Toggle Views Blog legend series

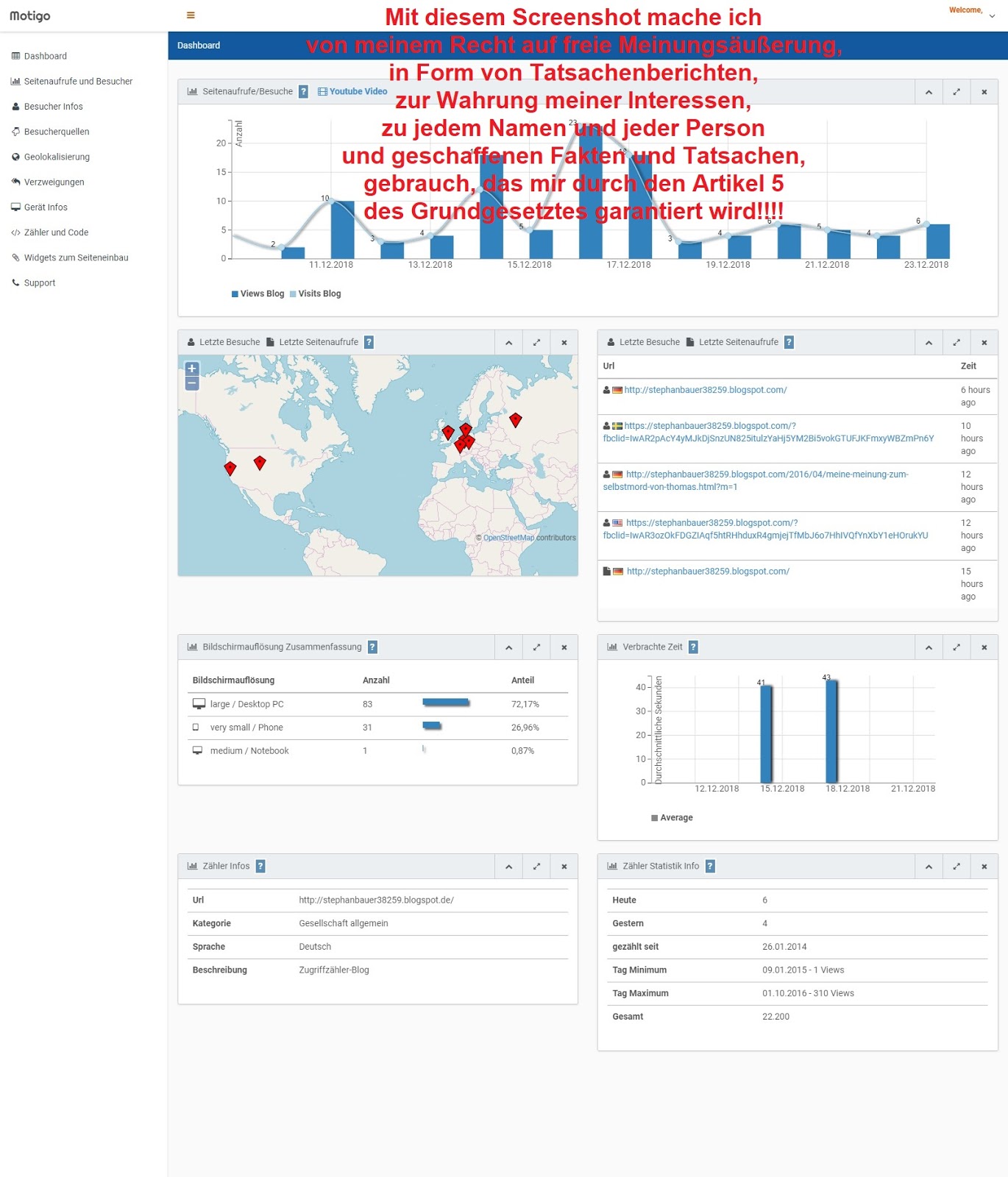tap(258, 294)
